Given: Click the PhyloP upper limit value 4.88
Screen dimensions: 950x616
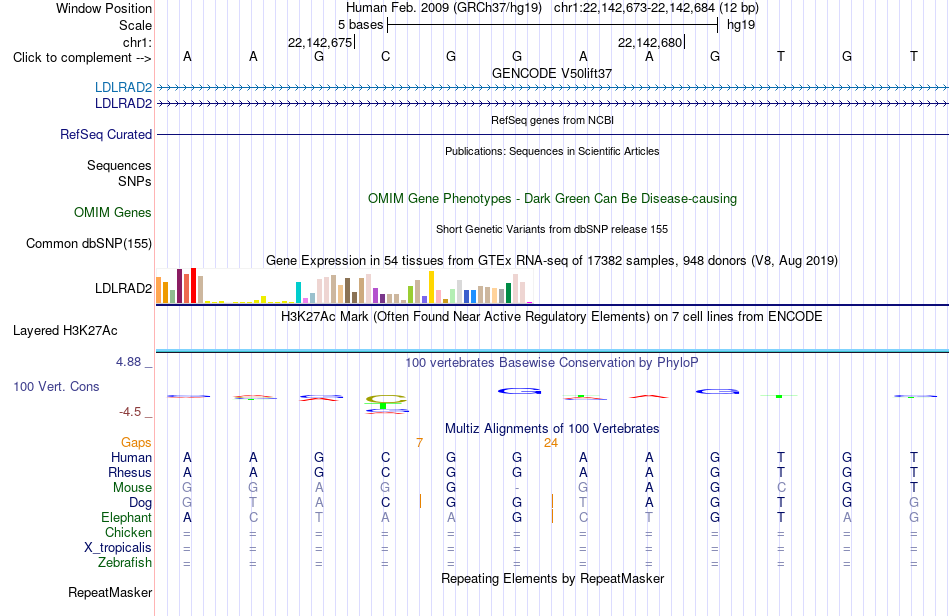Looking at the screenshot, I should (x=128, y=362).
